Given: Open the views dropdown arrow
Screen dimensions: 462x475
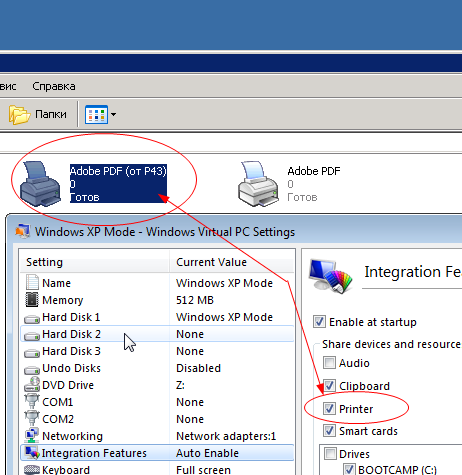Looking at the screenshot, I should [113, 114].
